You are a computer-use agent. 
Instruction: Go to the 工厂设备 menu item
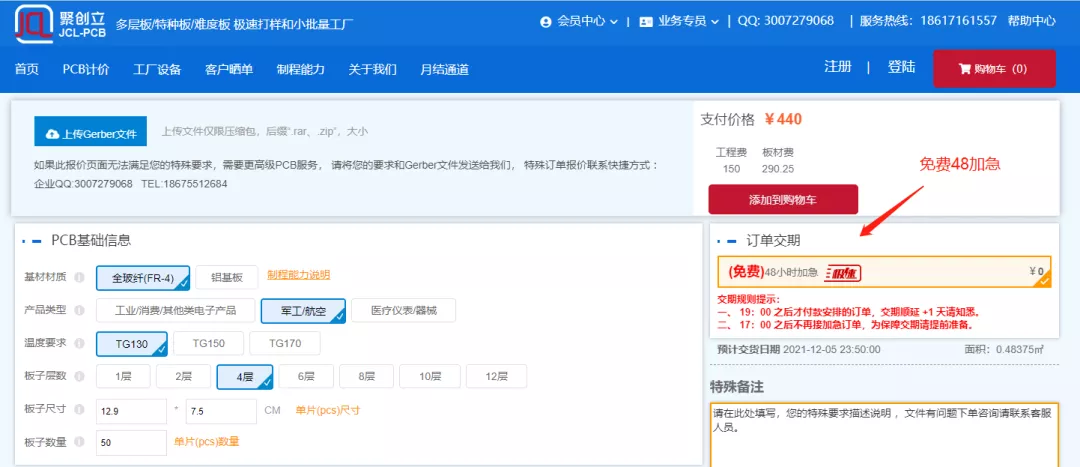click(157, 69)
